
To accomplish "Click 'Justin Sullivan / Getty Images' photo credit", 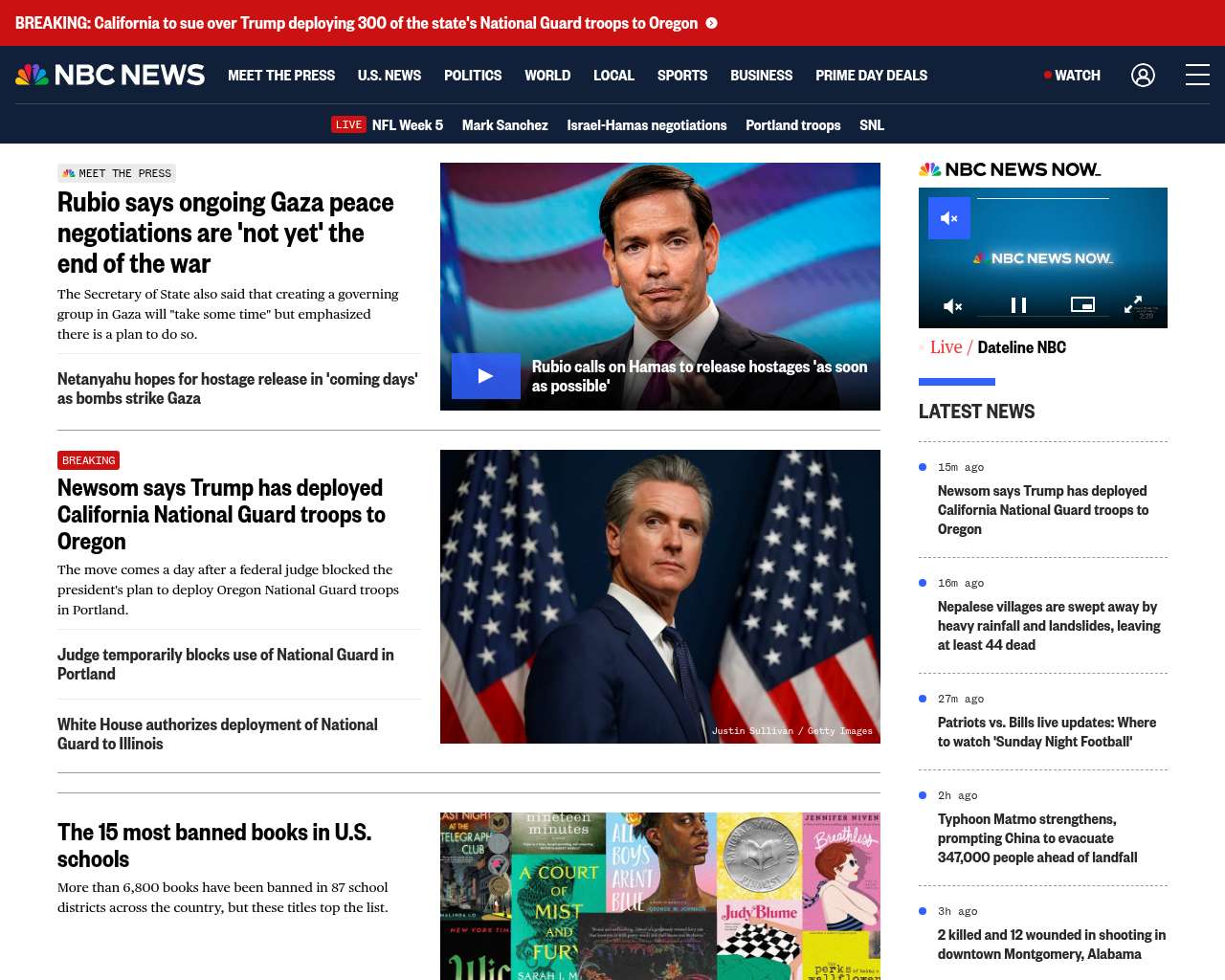I will (792, 731).
